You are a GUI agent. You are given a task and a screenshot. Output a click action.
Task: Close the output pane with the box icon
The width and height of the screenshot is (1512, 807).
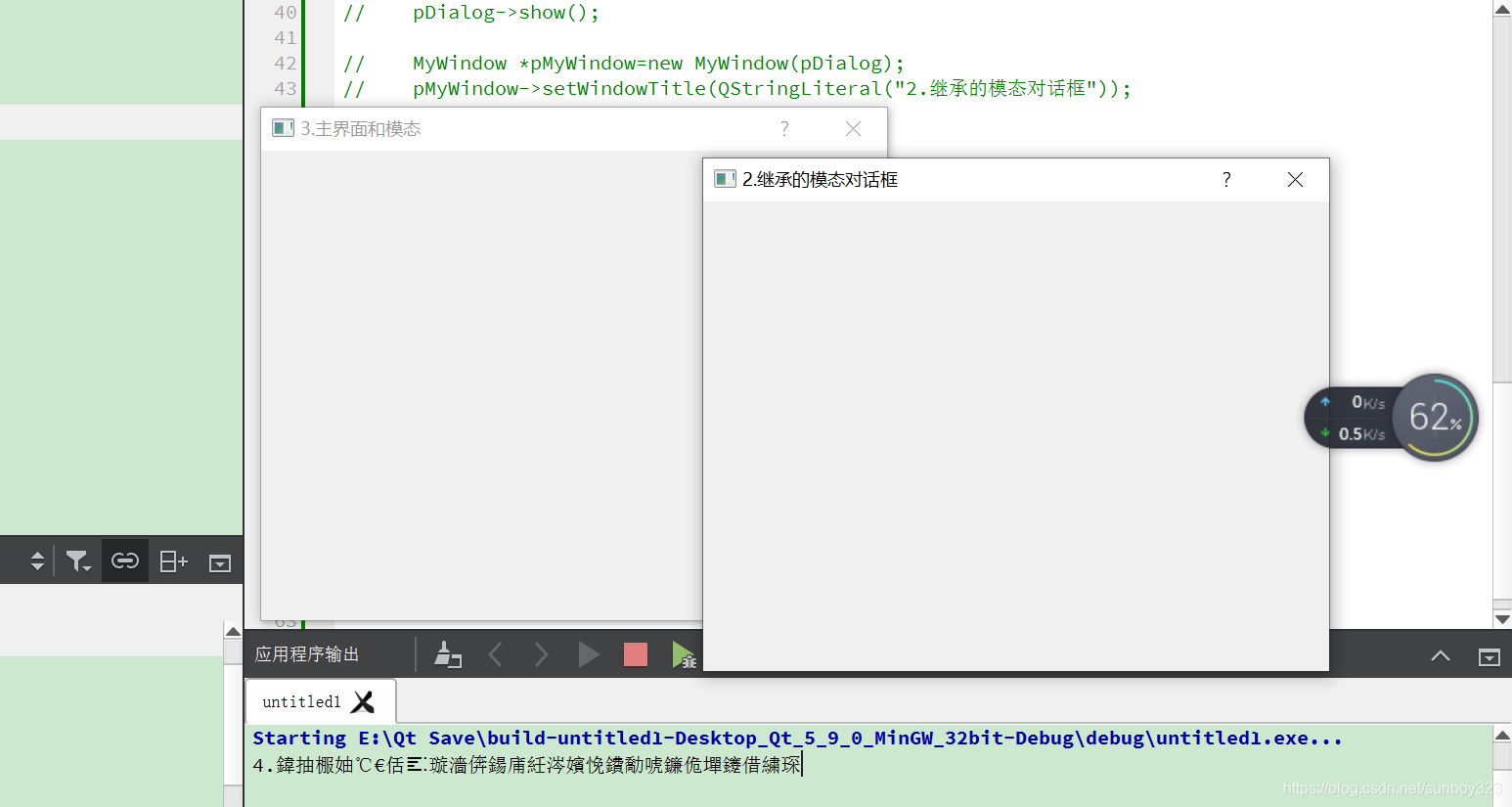(x=1490, y=657)
